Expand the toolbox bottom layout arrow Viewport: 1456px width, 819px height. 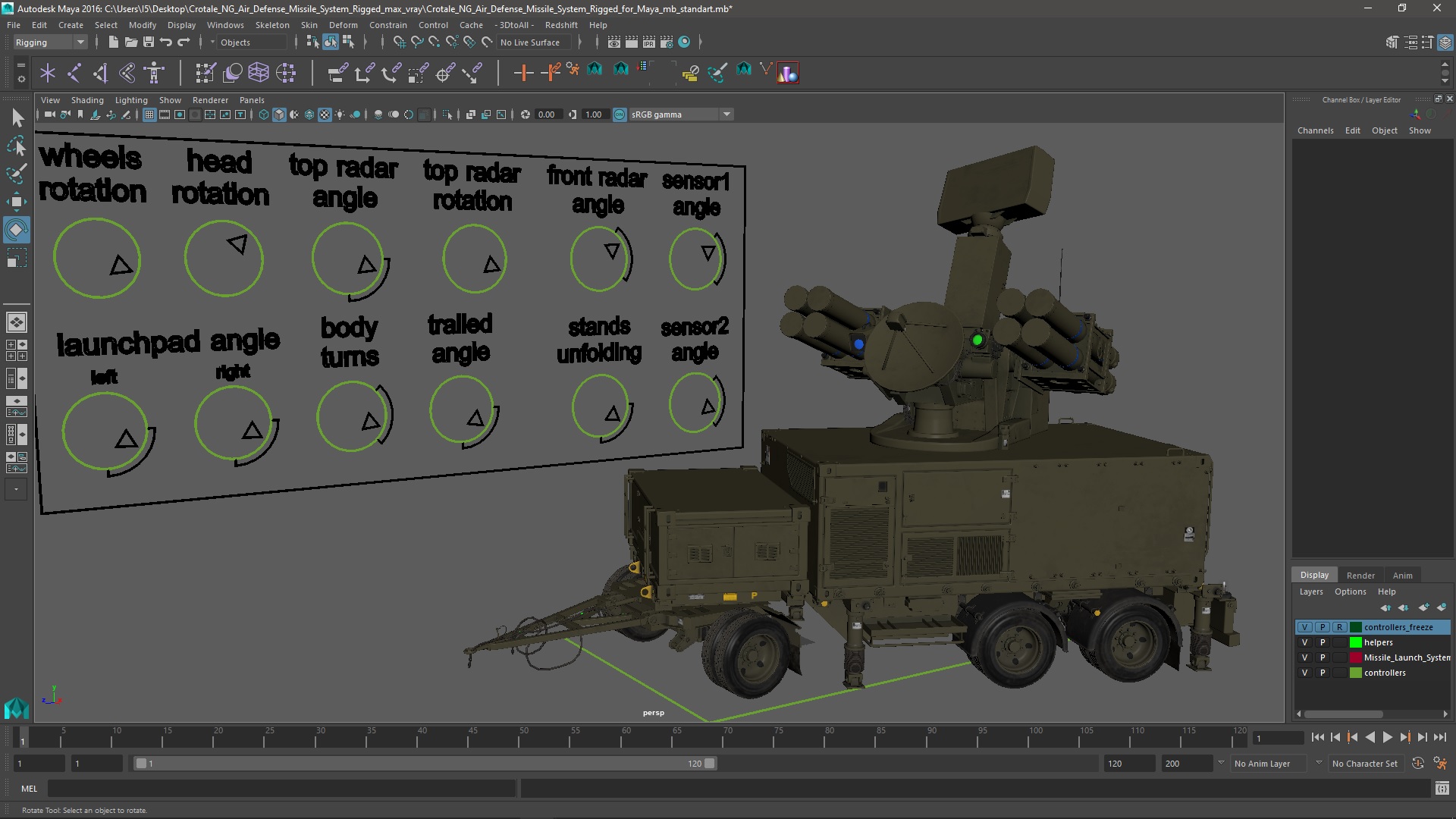pos(16,490)
